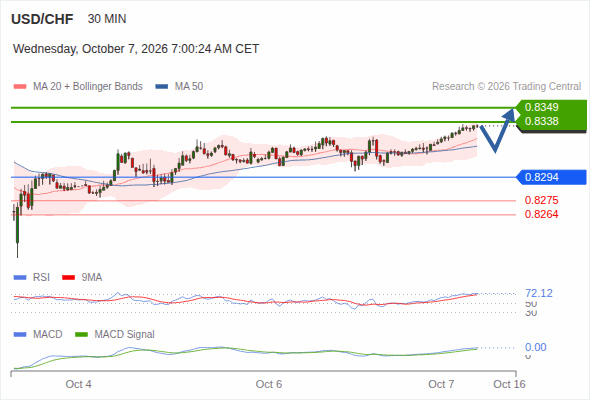This screenshot has height=400, width=590.
Task: Click the MA 20 + Bollinger Bands label
Action: tap(88, 87)
